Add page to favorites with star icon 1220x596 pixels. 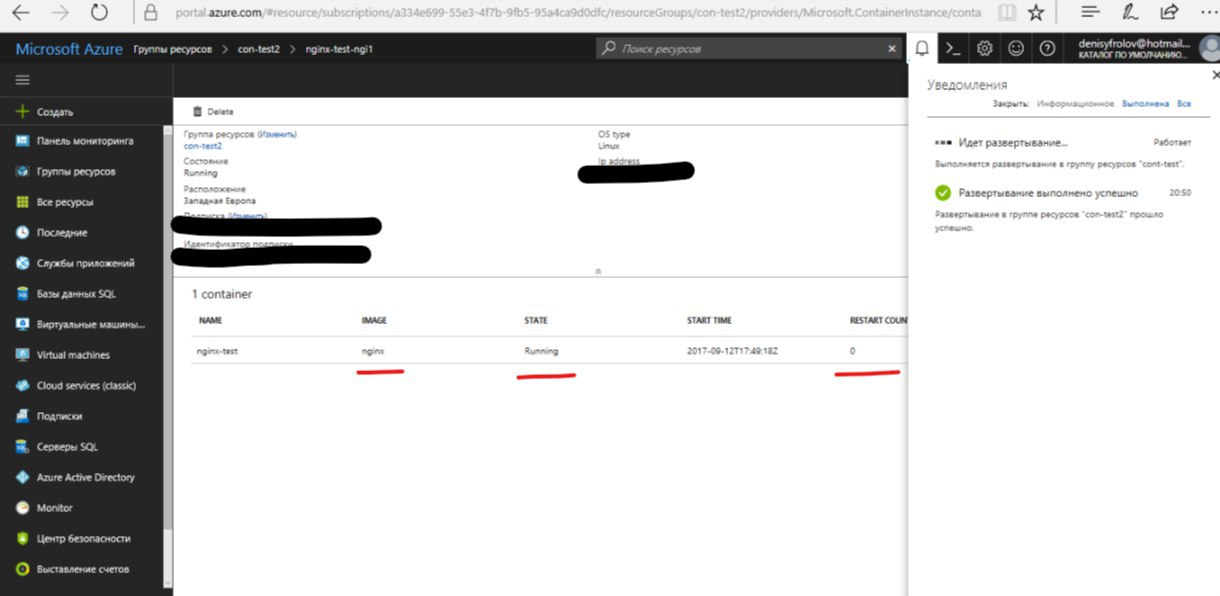tap(1036, 13)
